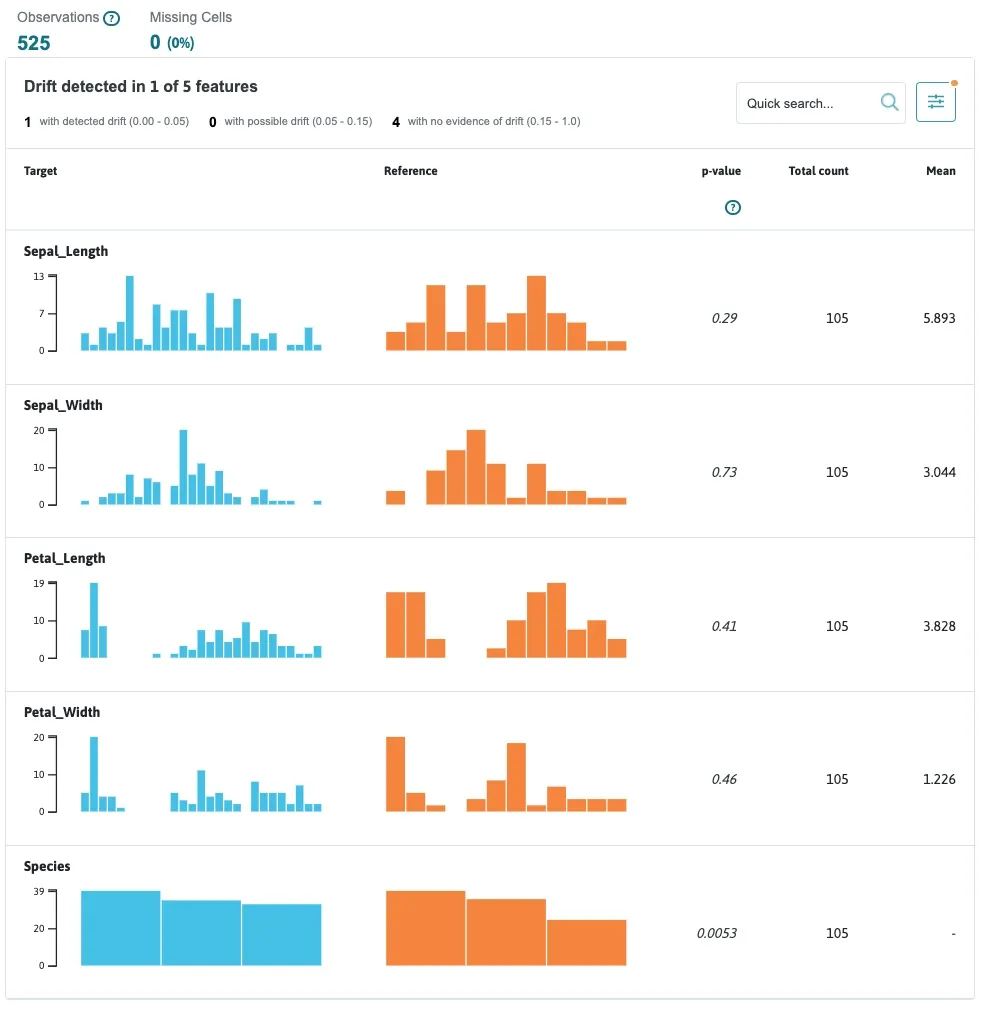Screen dimensions: 990x1015
Task: Click the Observations count 525
Action: click(34, 43)
